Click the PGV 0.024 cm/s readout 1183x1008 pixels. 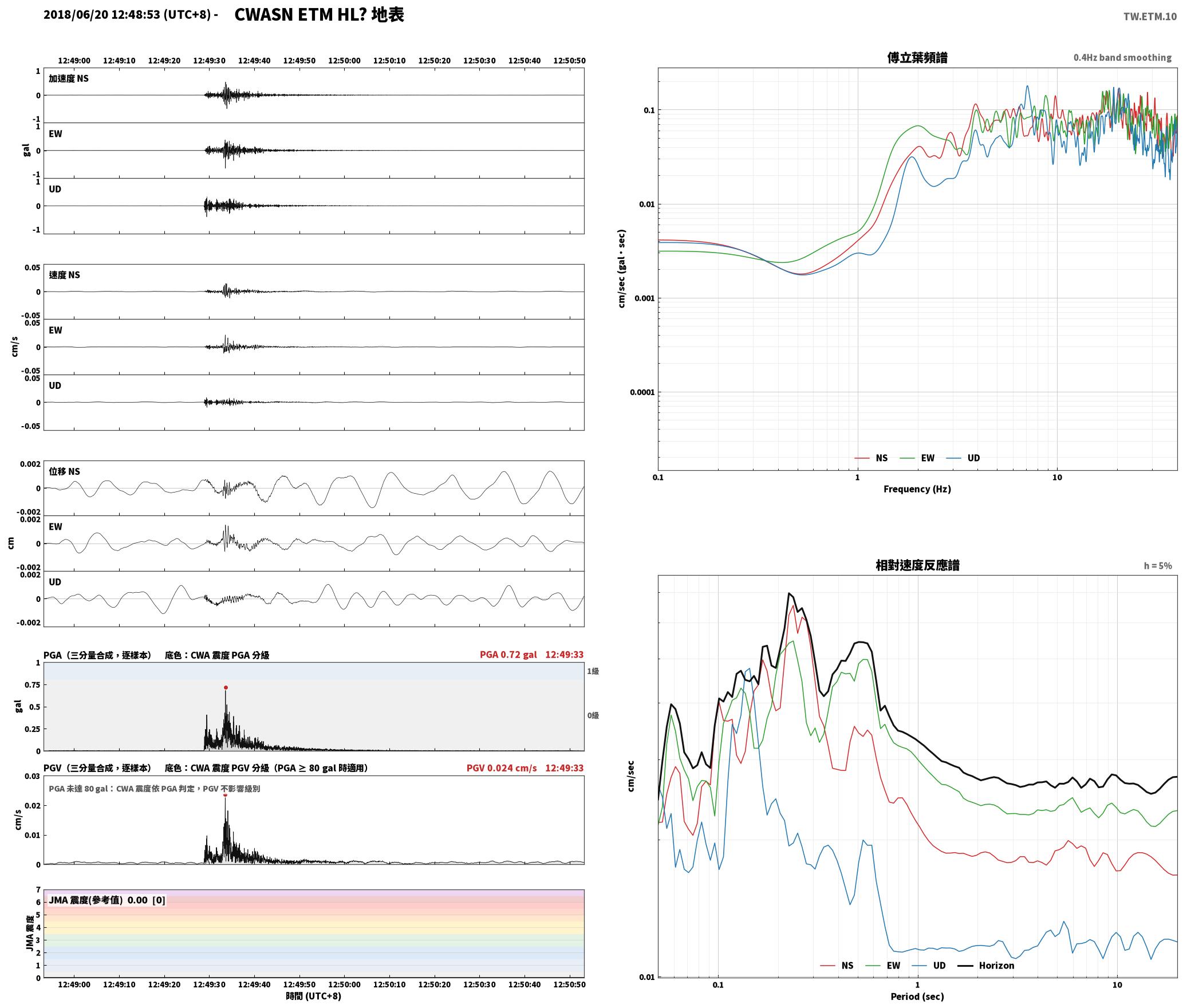click(x=502, y=768)
